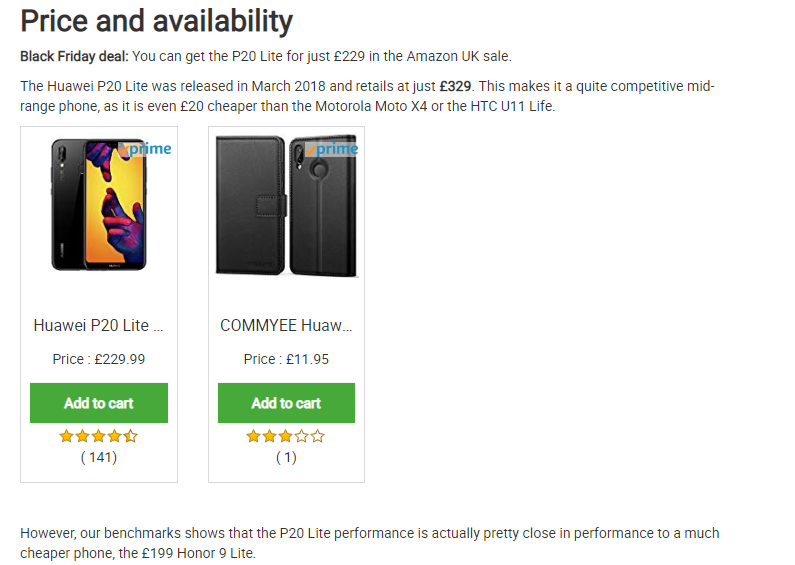View the single review count (1)

click(x=286, y=457)
